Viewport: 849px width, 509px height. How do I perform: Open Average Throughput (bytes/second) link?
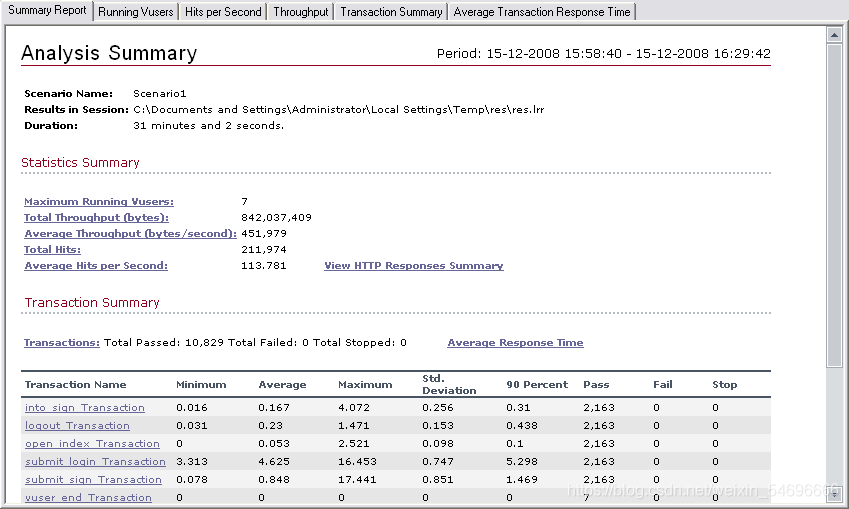[x=130, y=233]
